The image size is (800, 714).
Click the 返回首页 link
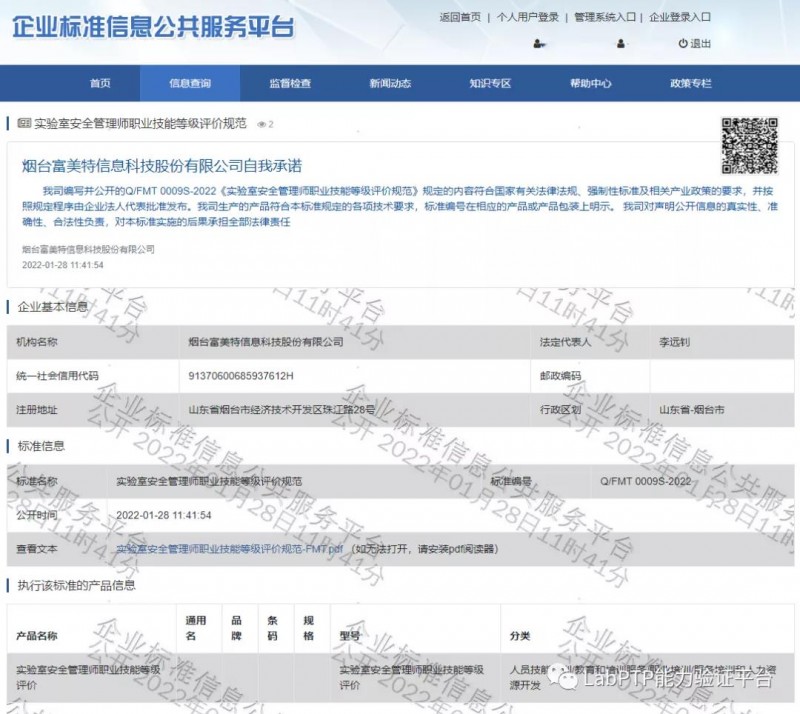pos(460,17)
